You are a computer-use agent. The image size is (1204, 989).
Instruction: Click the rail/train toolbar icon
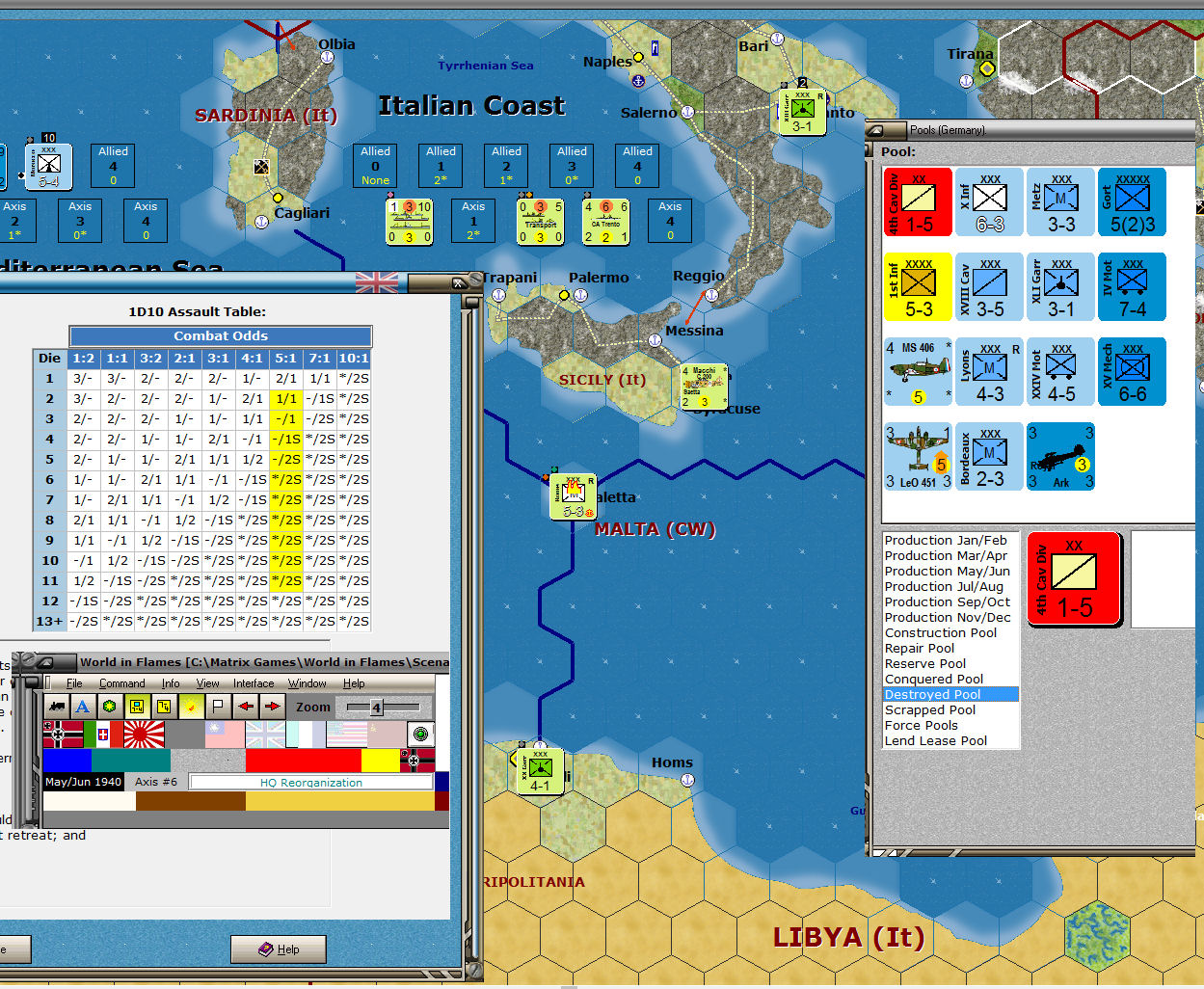pos(57,707)
